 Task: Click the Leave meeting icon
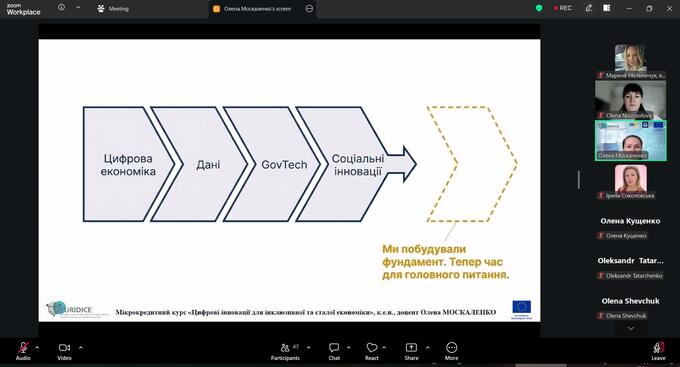(658, 347)
